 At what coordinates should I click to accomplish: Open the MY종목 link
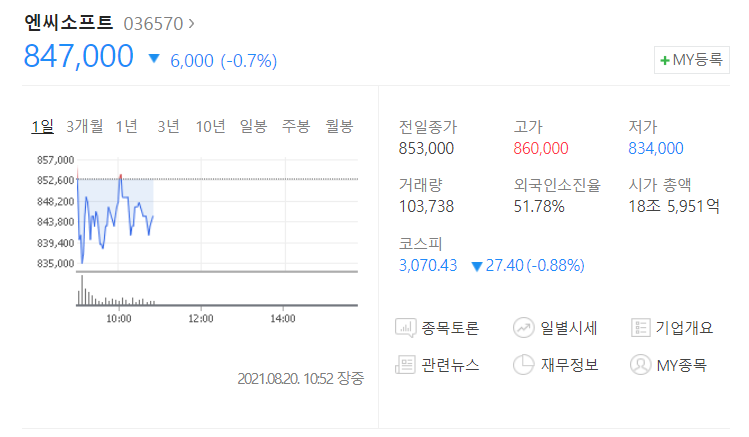(682, 365)
